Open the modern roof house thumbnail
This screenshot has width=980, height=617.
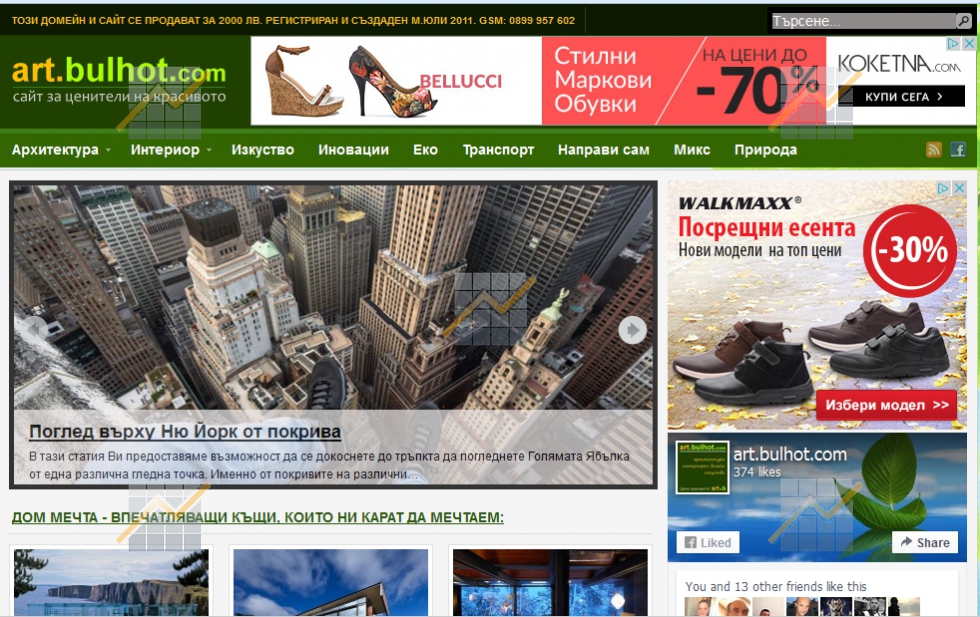[x=331, y=583]
